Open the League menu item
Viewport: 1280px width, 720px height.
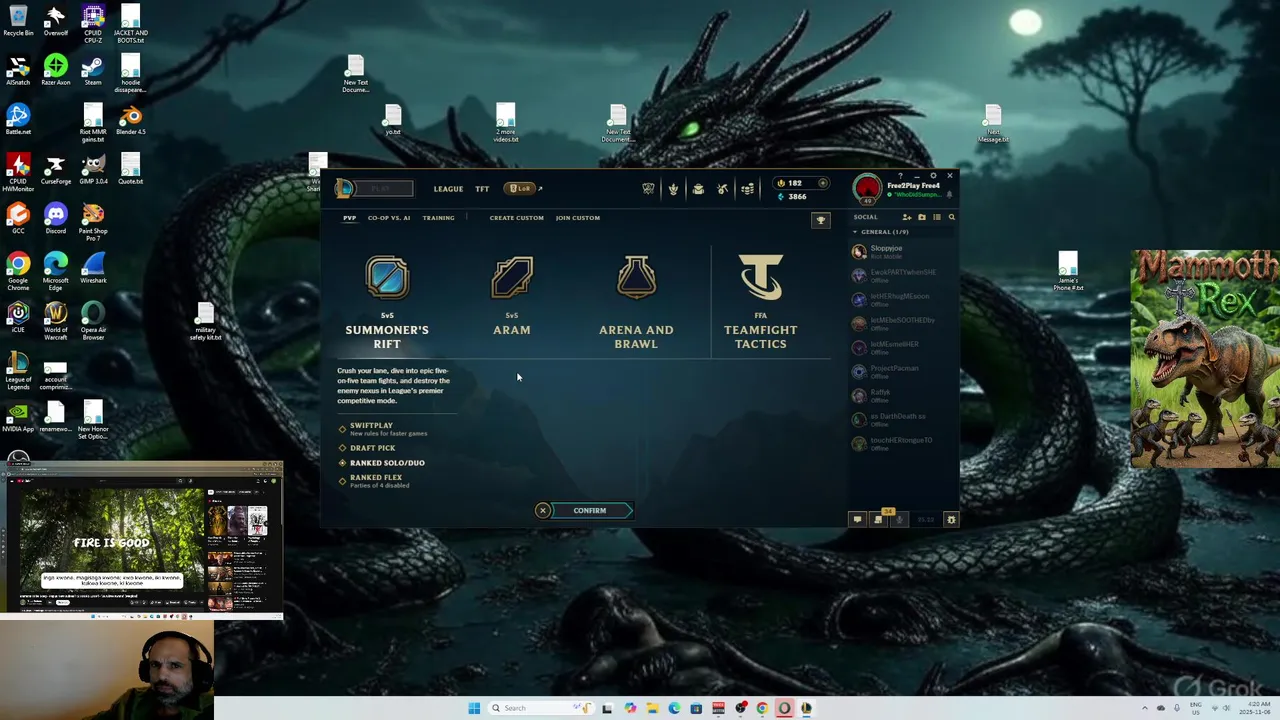(448, 189)
